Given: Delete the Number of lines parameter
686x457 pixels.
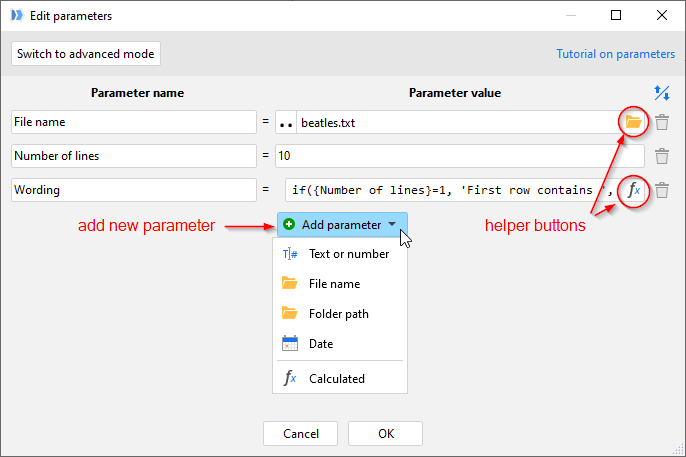Looking at the screenshot, I should [x=662, y=156].
